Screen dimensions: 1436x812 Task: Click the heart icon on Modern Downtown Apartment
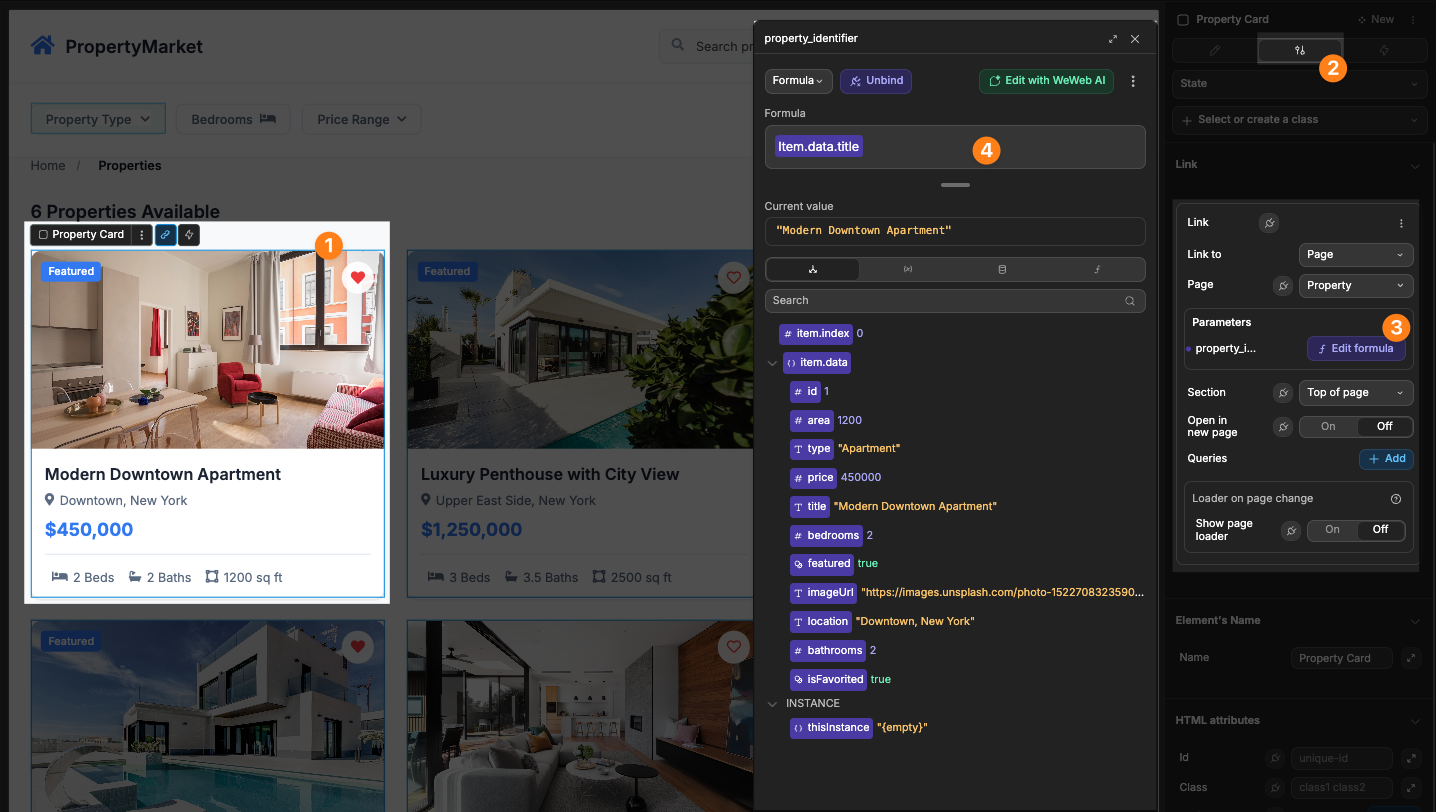click(357, 277)
